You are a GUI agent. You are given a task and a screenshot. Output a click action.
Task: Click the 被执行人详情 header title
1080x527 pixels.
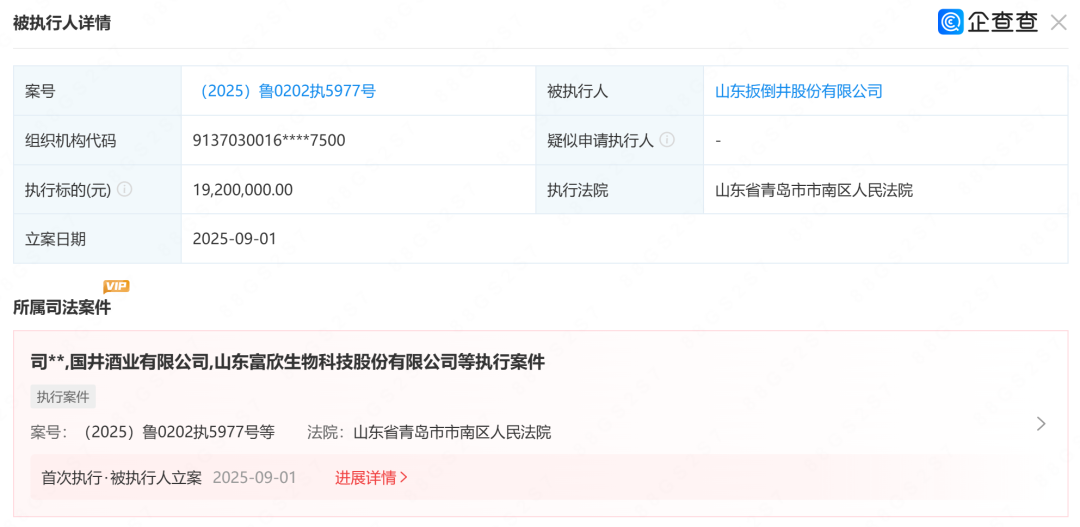click(62, 23)
